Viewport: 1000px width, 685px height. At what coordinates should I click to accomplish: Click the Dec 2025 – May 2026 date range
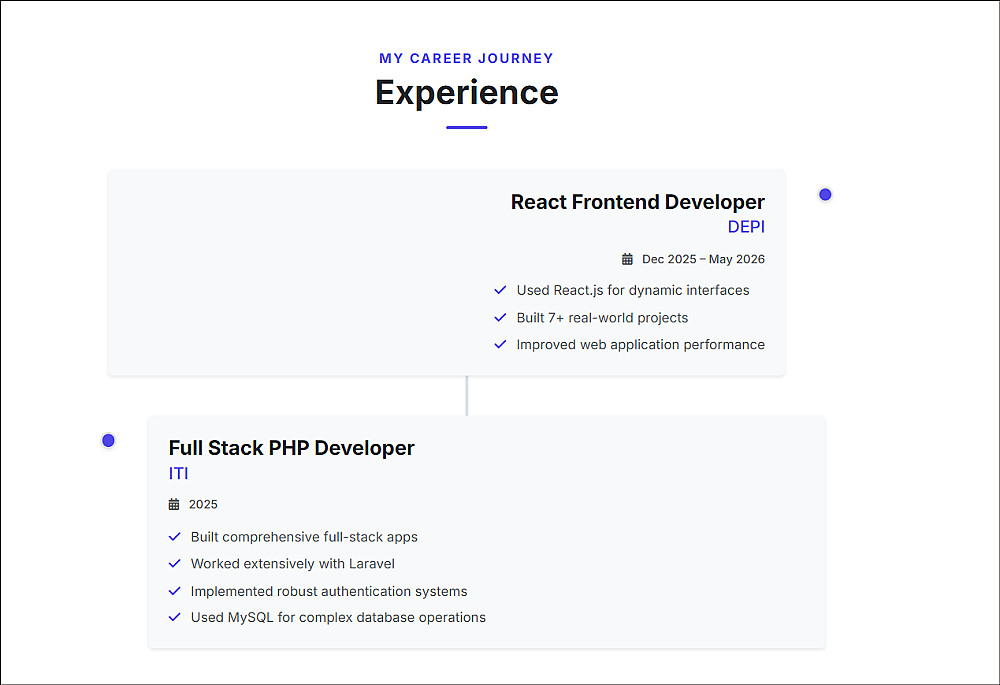(703, 259)
